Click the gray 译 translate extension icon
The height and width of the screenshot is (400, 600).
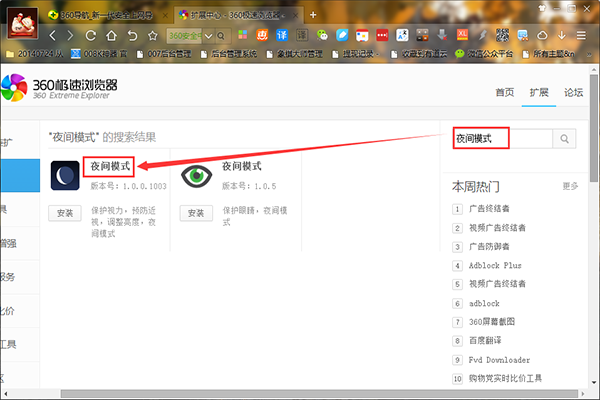302,35
